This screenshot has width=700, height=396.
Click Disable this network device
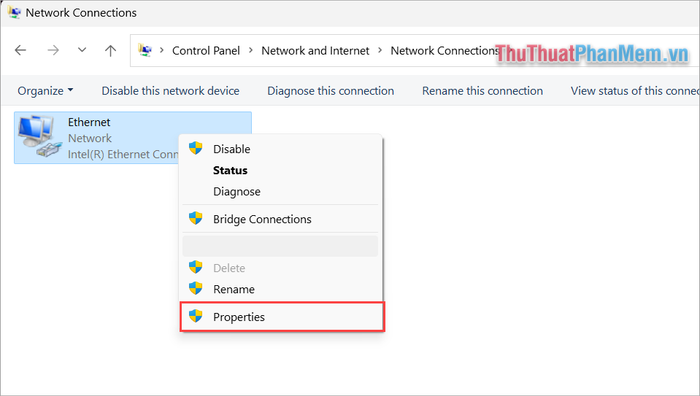(x=170, y=91)
